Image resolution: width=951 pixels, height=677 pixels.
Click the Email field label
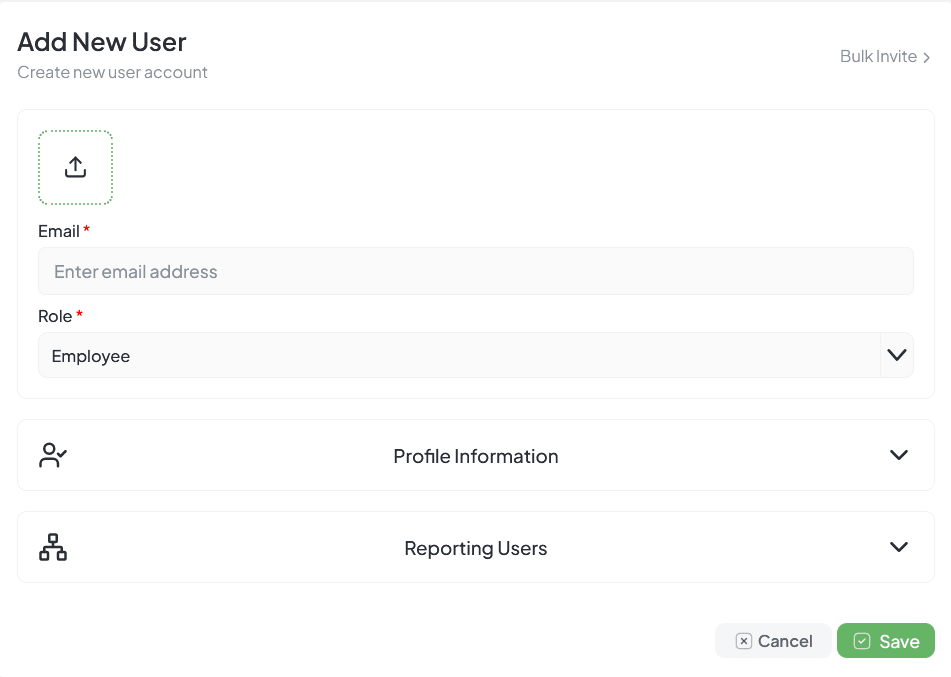(59, 231)
